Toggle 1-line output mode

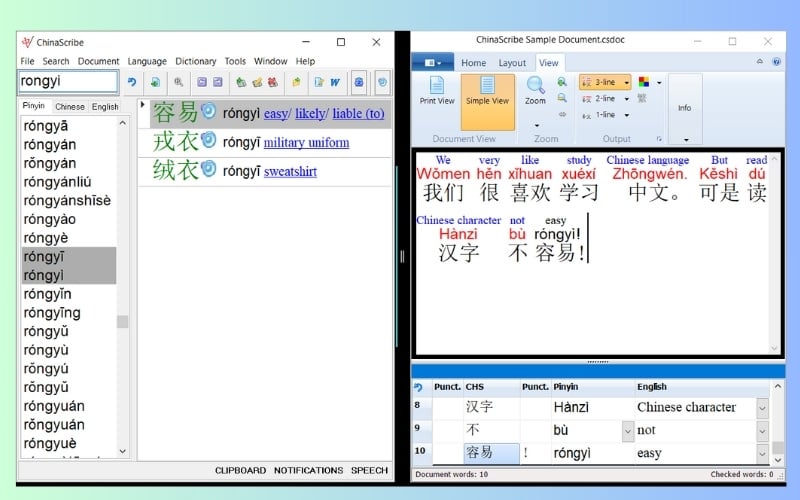coord(600,115)
